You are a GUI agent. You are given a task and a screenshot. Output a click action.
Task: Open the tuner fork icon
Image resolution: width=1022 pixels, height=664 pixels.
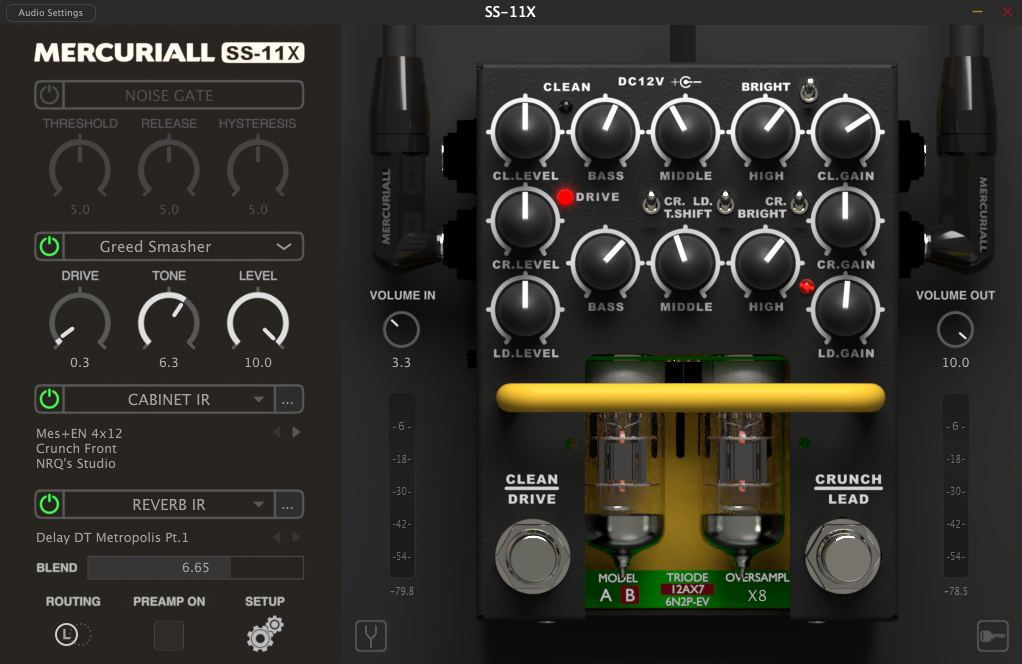[x=371, y=635]
